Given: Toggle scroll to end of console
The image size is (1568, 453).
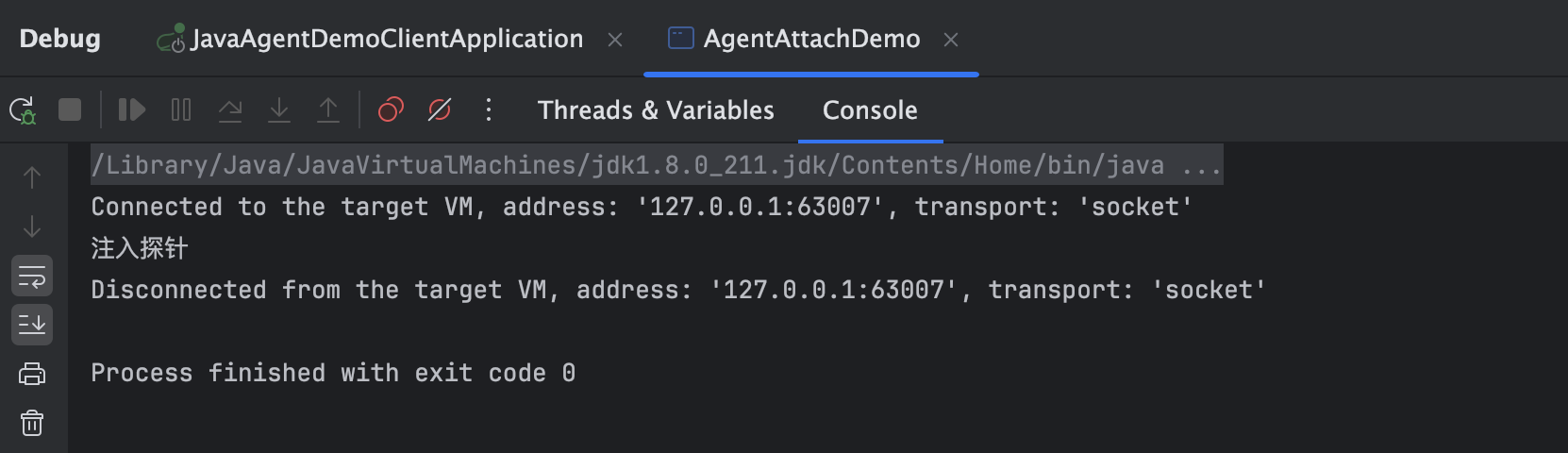Looking at the screenshot, I should click(32, 325).
